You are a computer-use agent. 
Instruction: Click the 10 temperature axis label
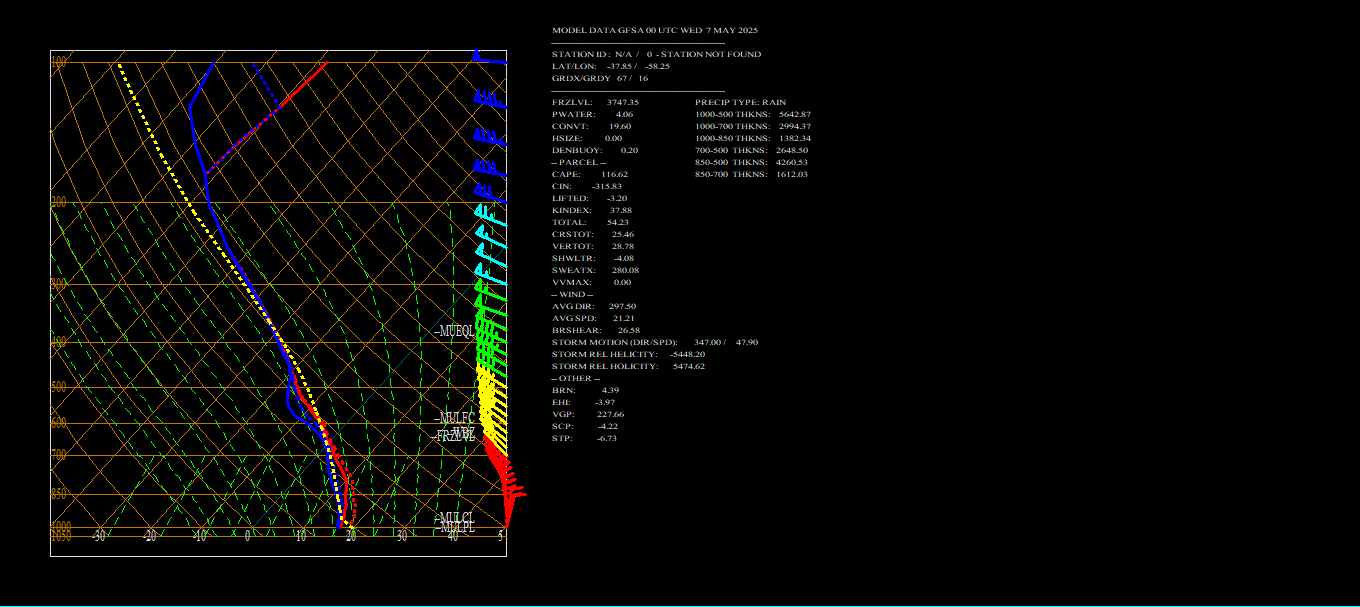click(x=301, y=536)
